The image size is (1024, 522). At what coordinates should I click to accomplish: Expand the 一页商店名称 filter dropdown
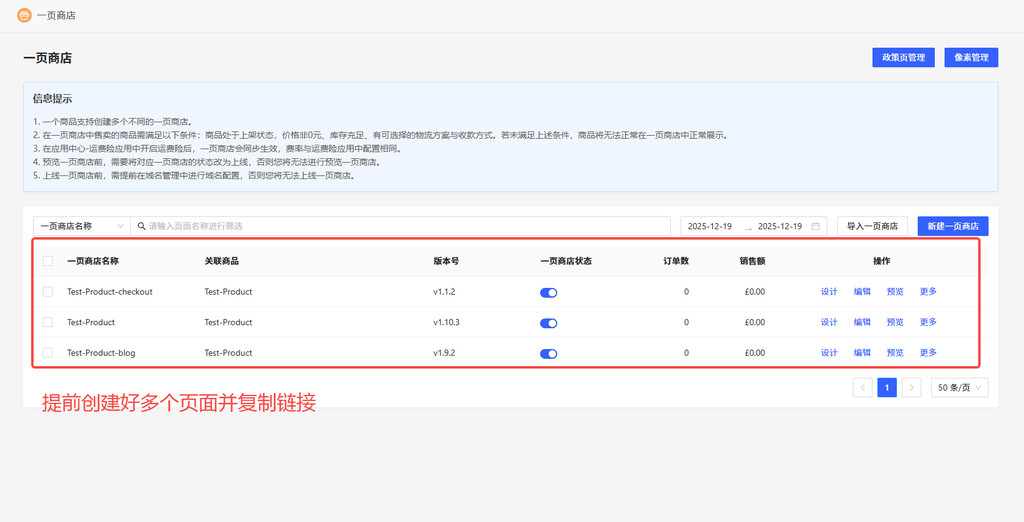pyautogui.click(x=82, y=226)
